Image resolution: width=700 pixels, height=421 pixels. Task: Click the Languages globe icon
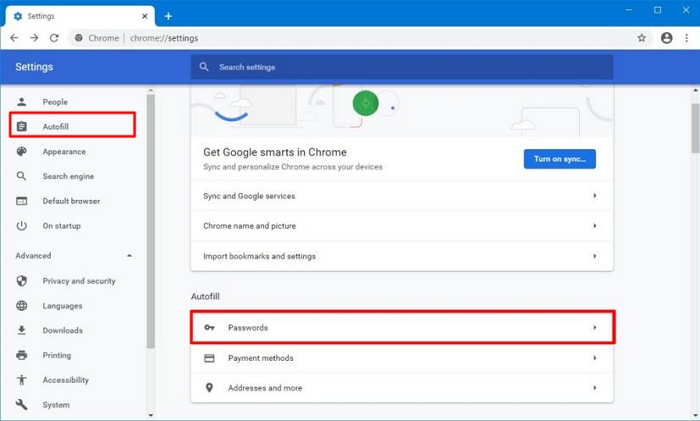point(21,306)
